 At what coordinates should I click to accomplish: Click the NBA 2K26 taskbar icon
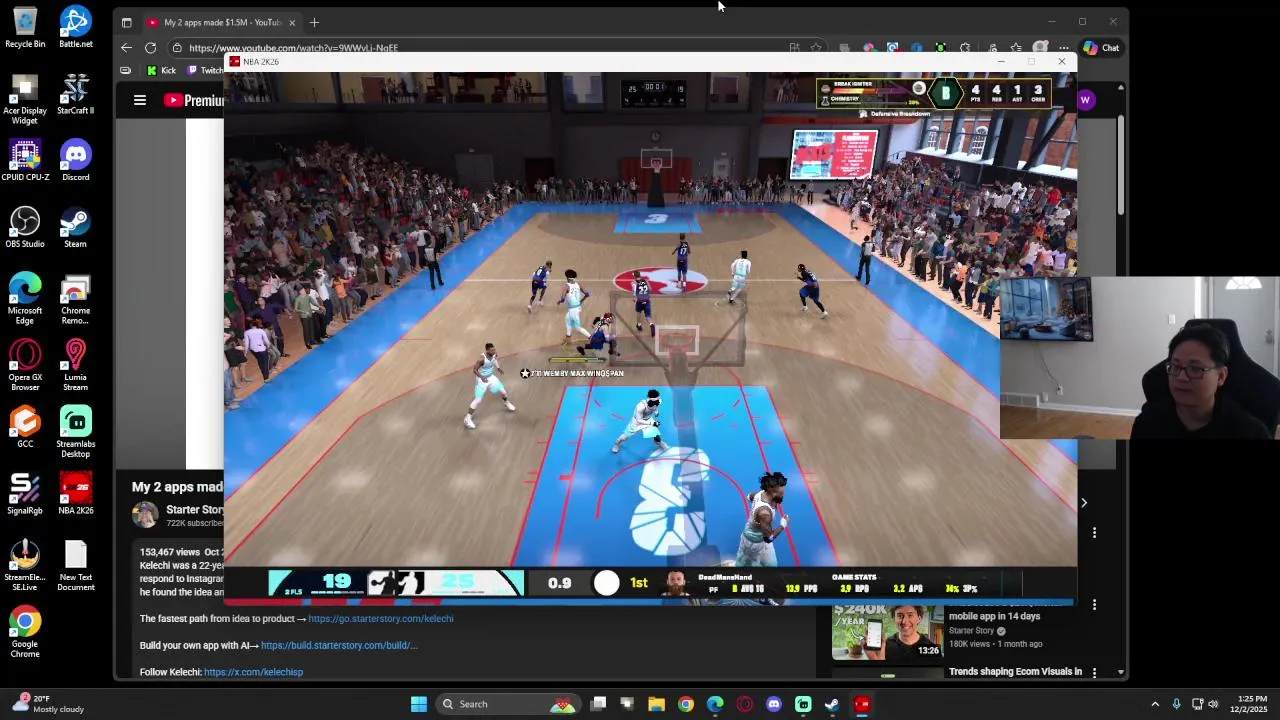click(x=862, y=704)
